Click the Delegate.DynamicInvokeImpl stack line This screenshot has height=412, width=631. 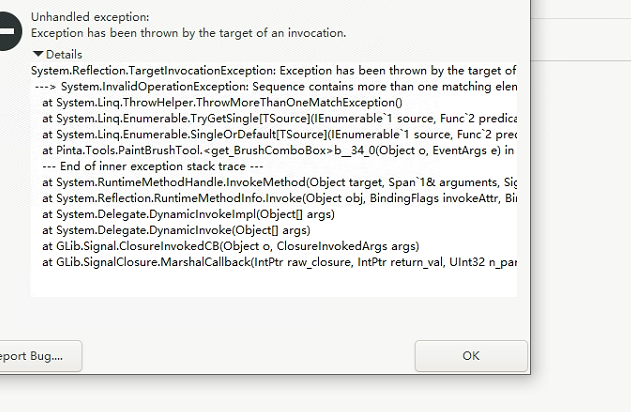[188, 214]
